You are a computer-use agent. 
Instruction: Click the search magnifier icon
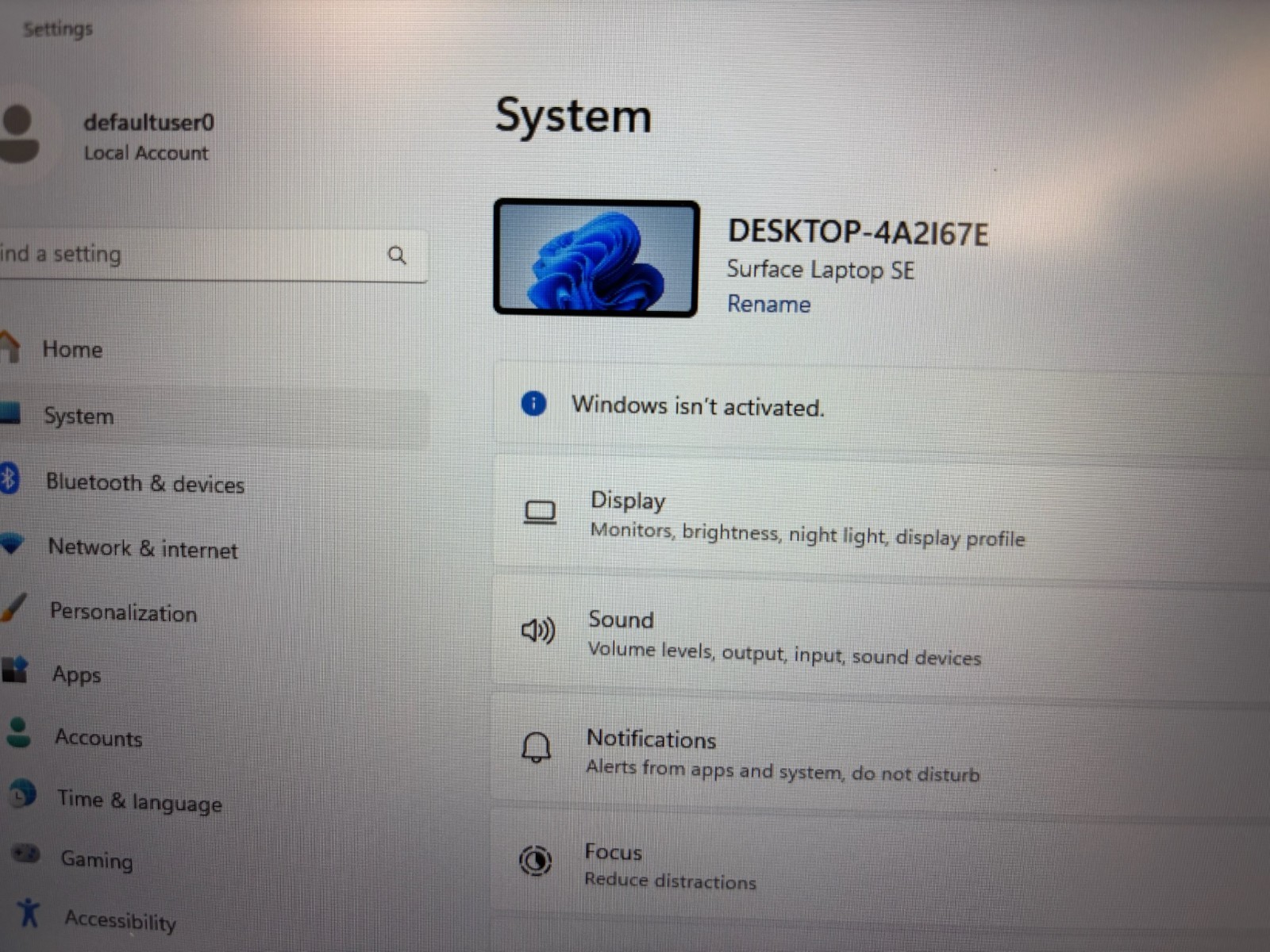397,255
